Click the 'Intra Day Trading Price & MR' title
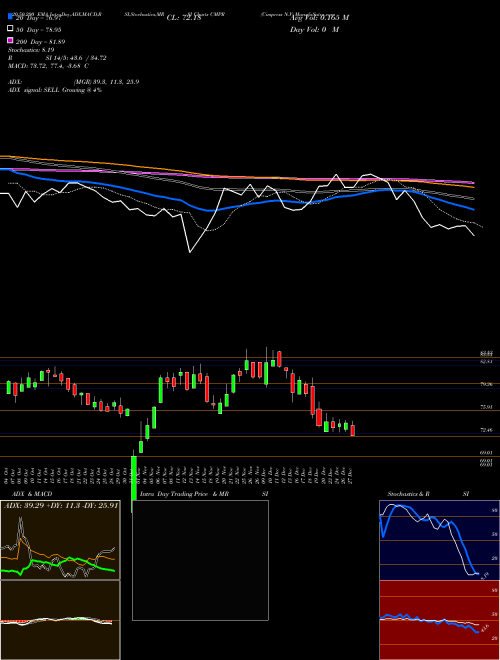Image resolution: width=500 pixels, height=660 pixels. click(184, 494)
